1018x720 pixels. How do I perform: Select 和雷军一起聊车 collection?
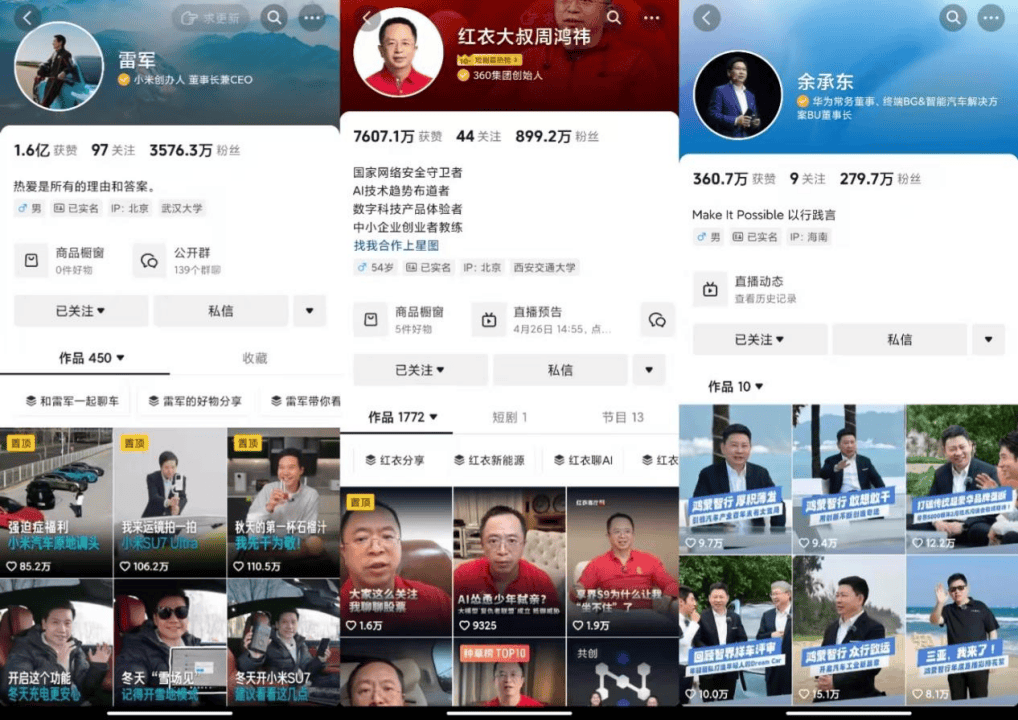(x=72, y=401)
